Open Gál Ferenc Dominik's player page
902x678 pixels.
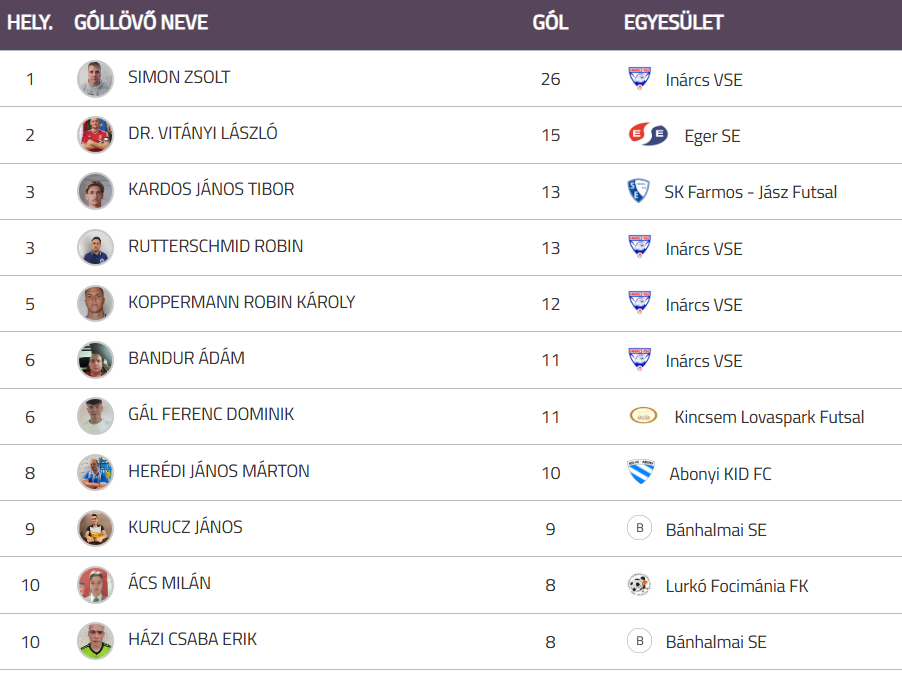(x=211, y=414)
